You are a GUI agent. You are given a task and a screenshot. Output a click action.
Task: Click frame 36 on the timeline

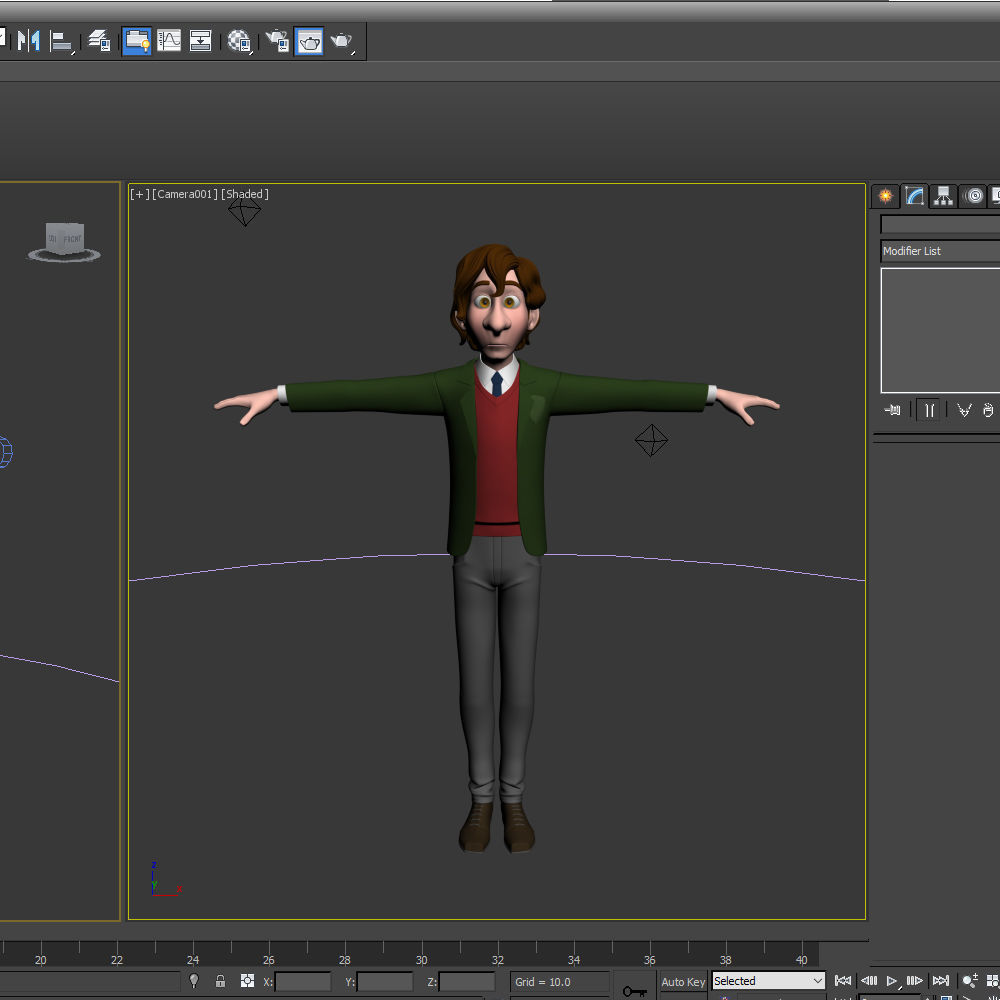[649, 960]
